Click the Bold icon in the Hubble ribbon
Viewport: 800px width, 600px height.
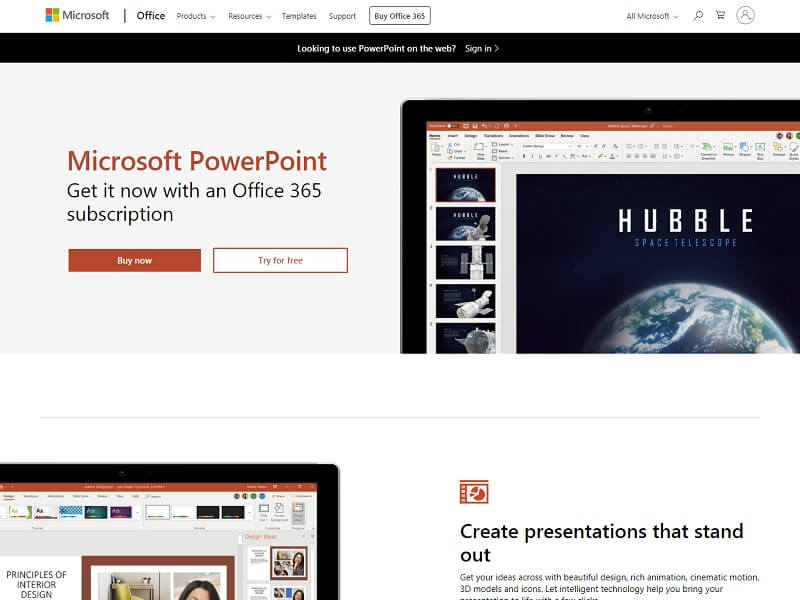[524, 157]
